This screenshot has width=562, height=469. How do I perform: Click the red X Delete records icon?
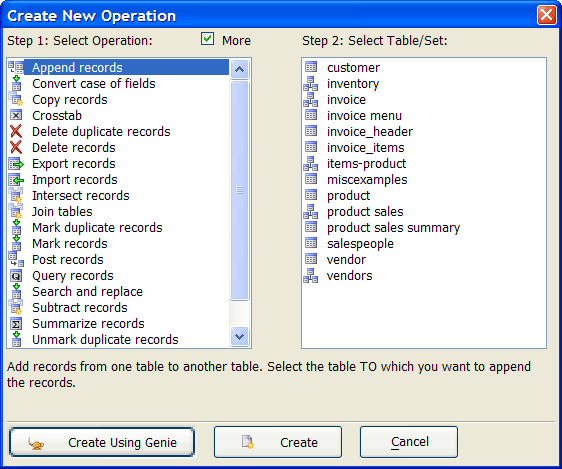coord(16,147)
